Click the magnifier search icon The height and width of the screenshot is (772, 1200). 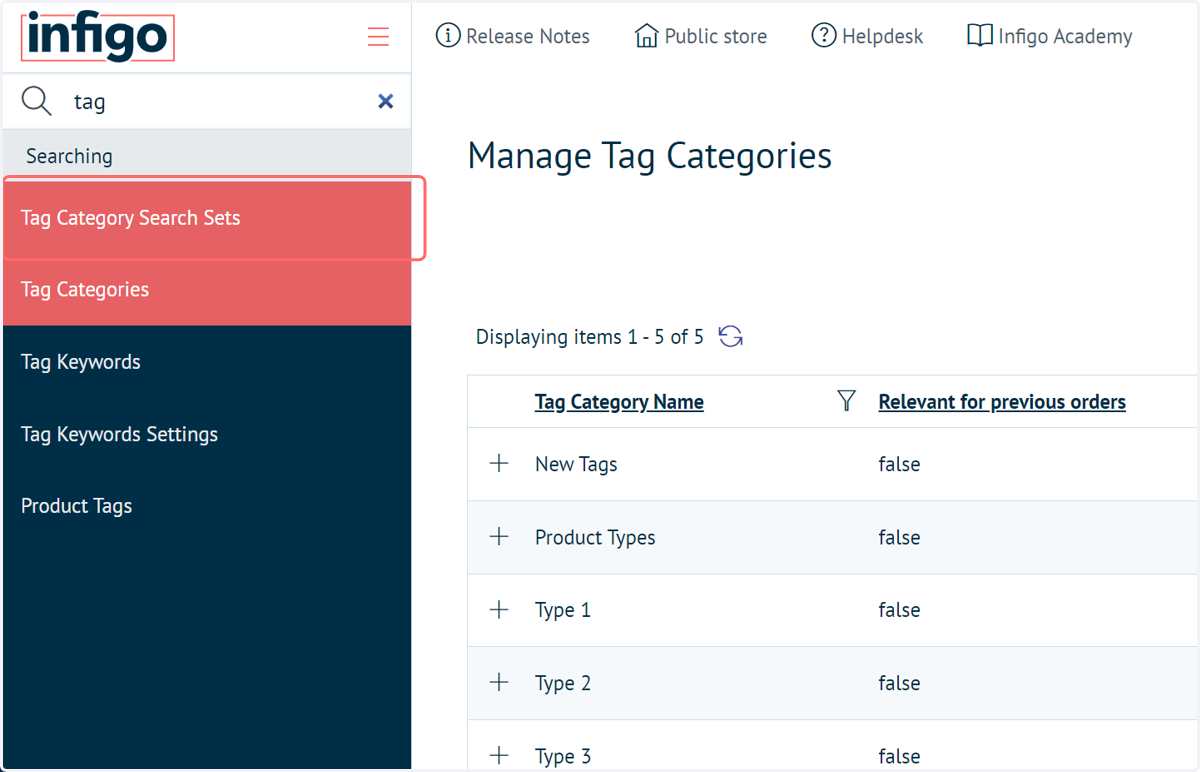[x=37, y=101]
